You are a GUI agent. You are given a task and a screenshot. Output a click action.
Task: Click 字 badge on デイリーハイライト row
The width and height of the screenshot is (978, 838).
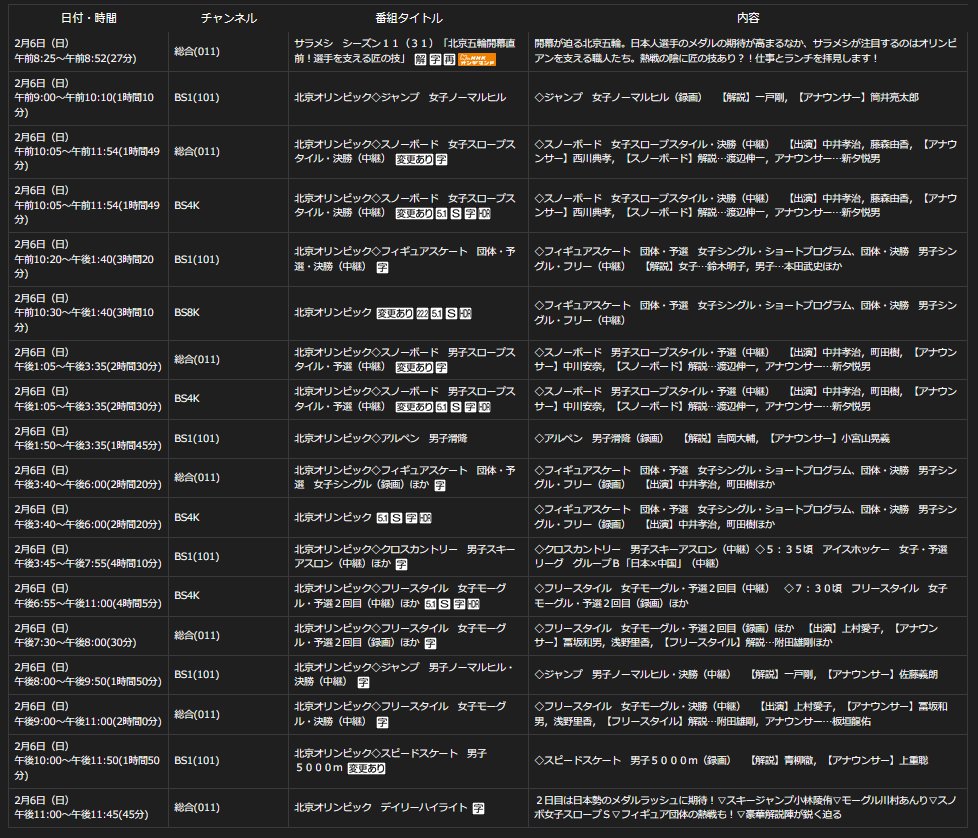(478, 808)
